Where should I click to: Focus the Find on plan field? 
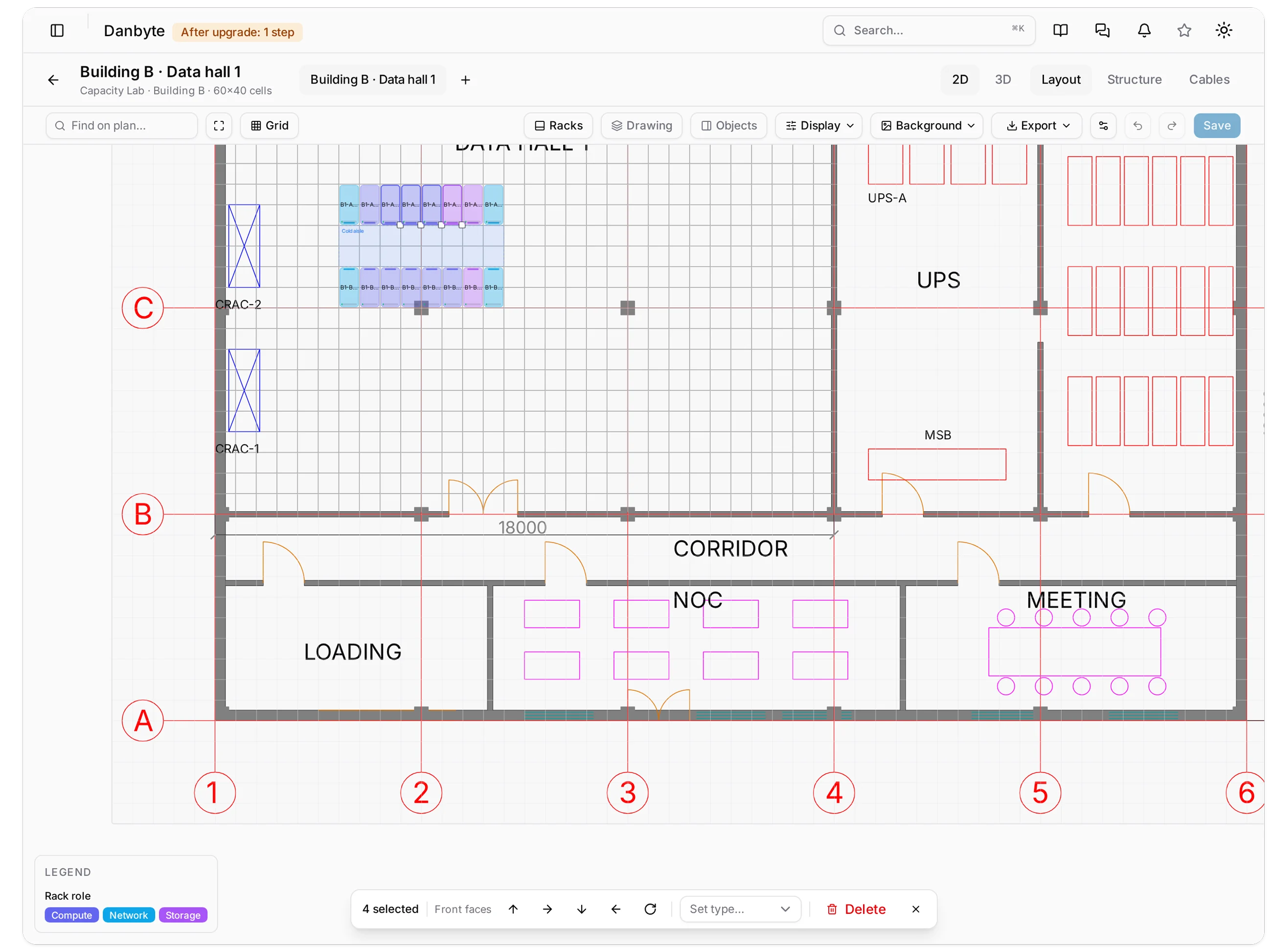point(121,125)
